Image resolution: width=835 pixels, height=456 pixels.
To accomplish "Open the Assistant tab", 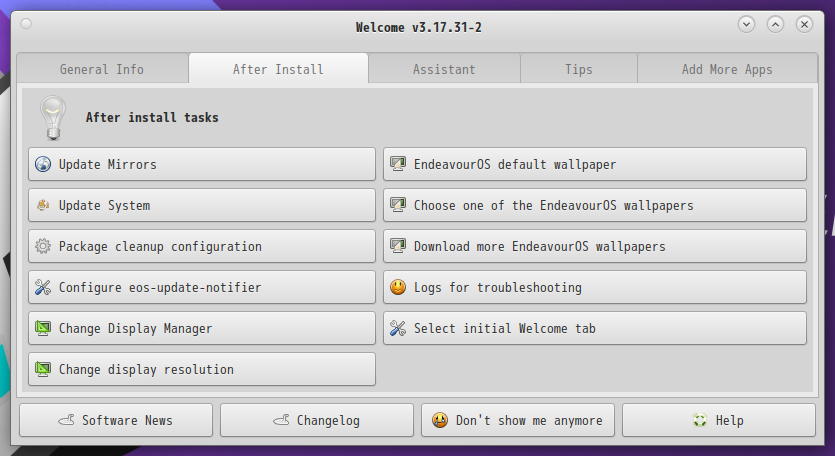I will coord(444,69).
